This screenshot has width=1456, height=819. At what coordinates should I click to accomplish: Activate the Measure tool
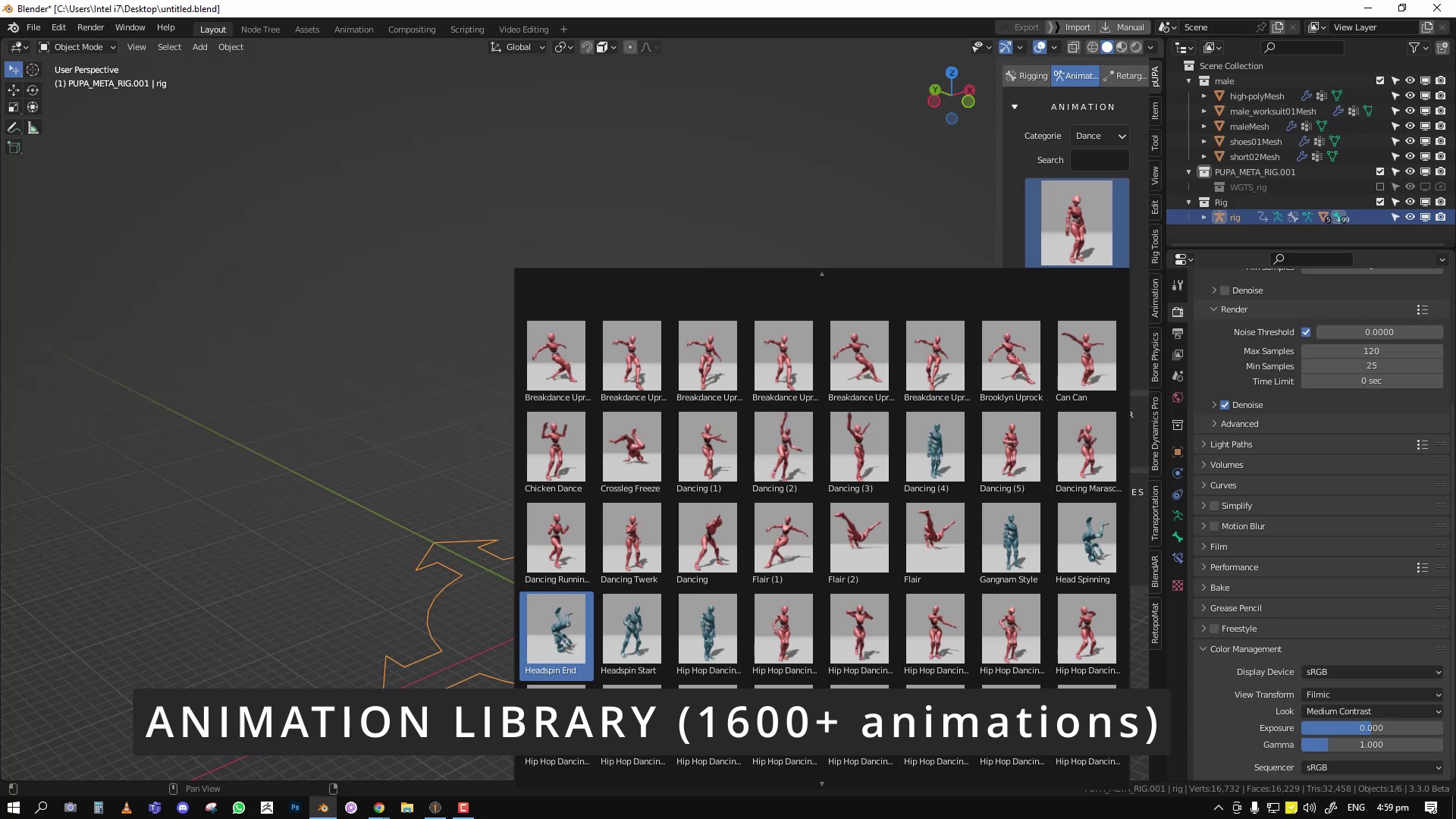pos(33,127)
